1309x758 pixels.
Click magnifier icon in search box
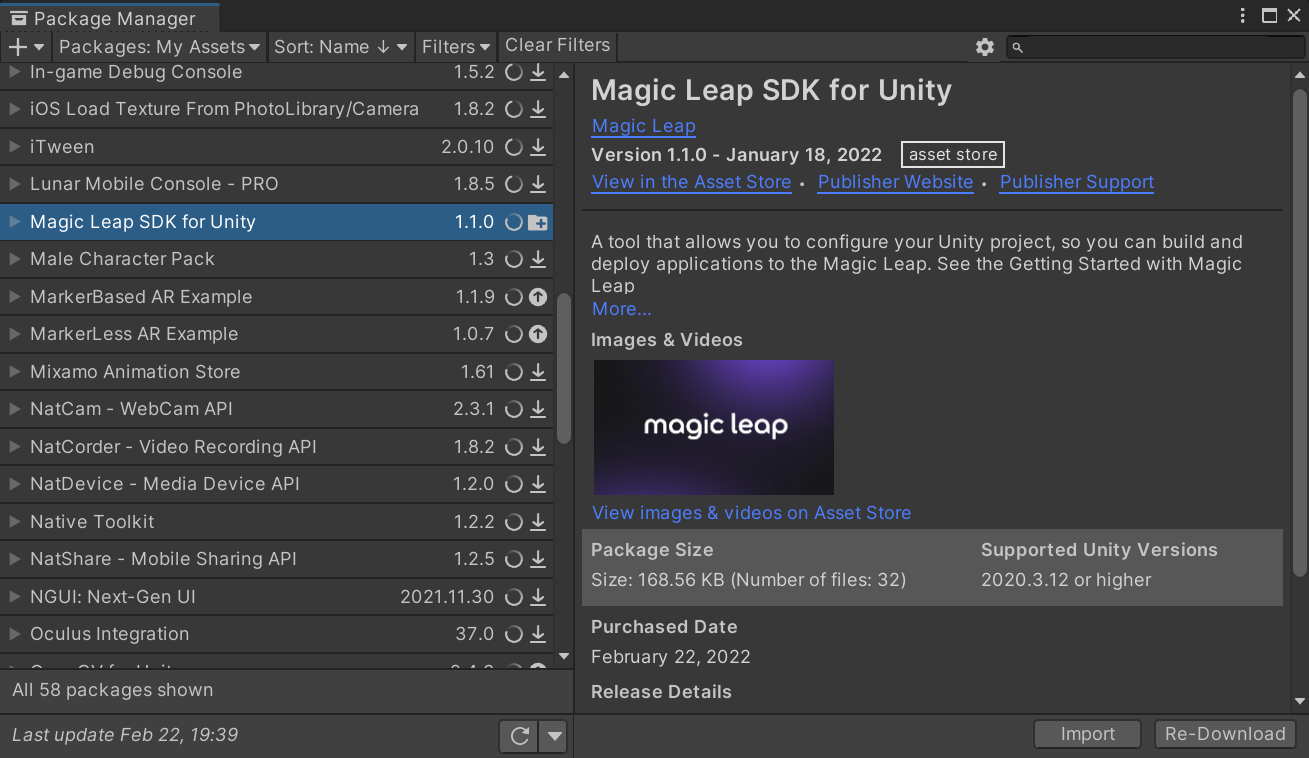pos(1018,47)
